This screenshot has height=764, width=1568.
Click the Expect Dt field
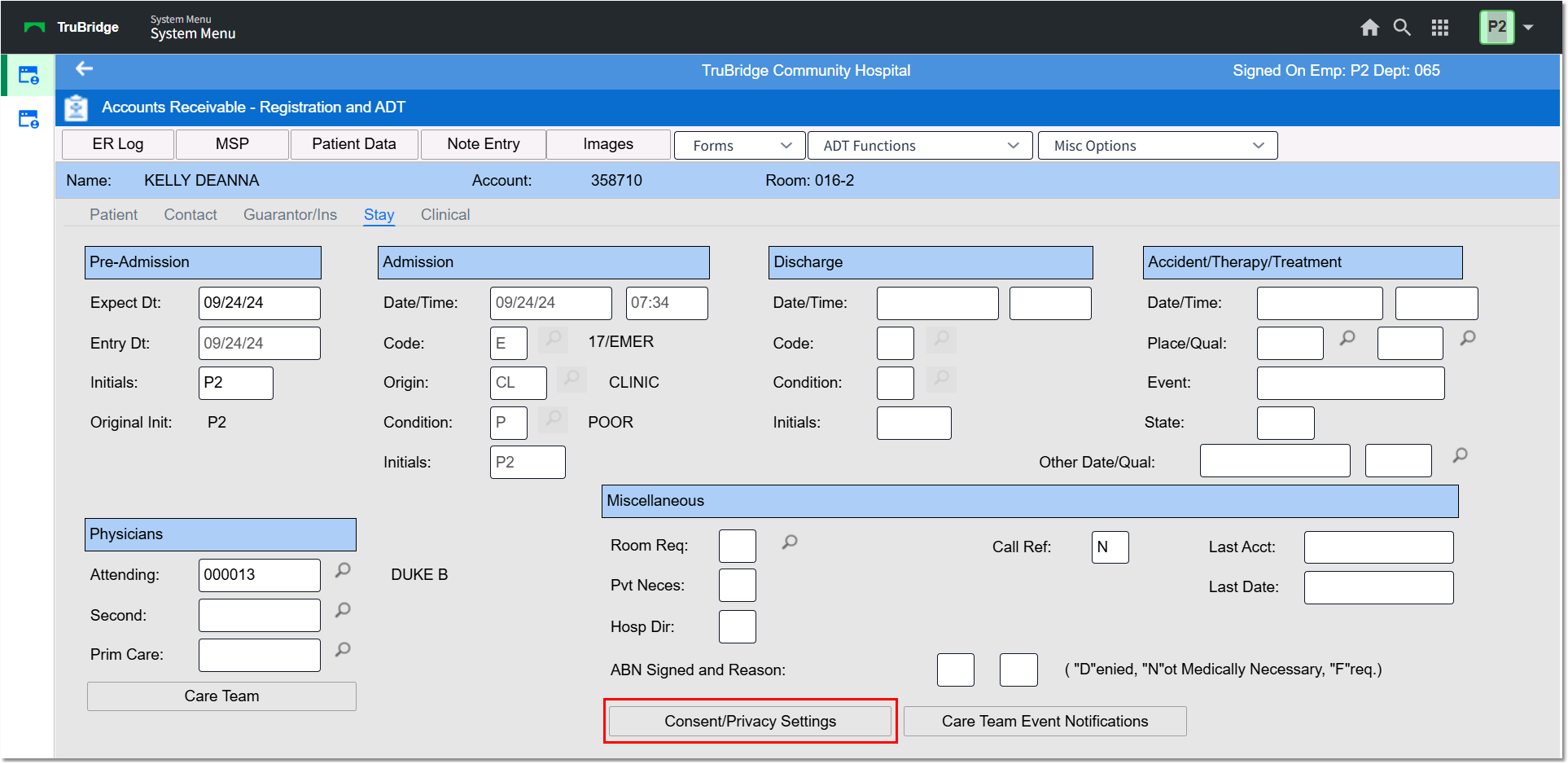point(259,303)
